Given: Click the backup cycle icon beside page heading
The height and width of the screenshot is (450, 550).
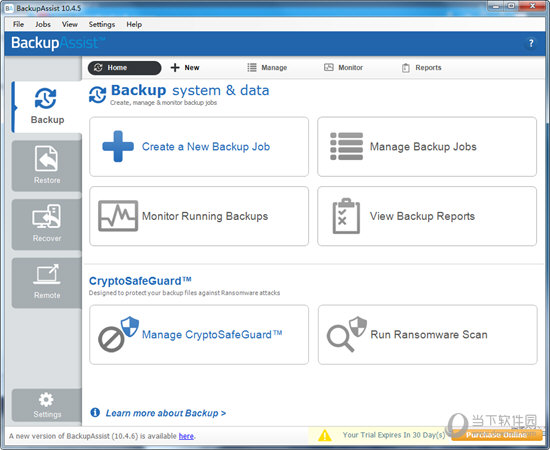Looking at the screenshot, I should [x=97, y=95].
